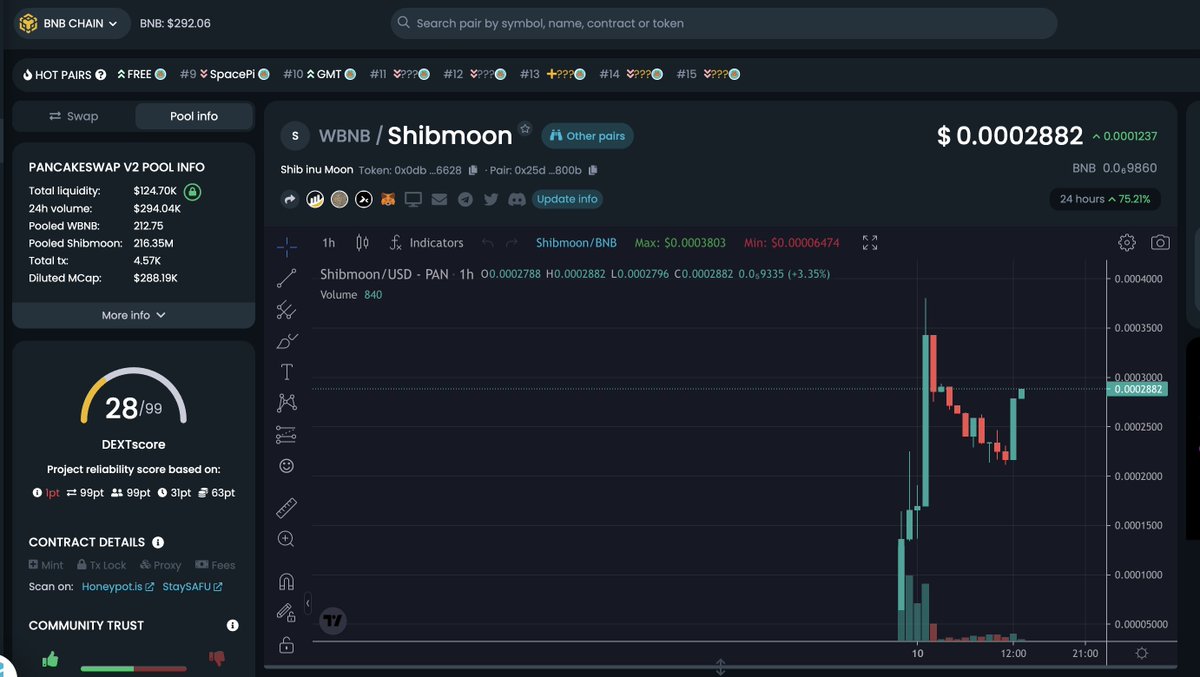Open the 24 hours change selector
Screen dimensions: 1200x677
pos(1104,199)
